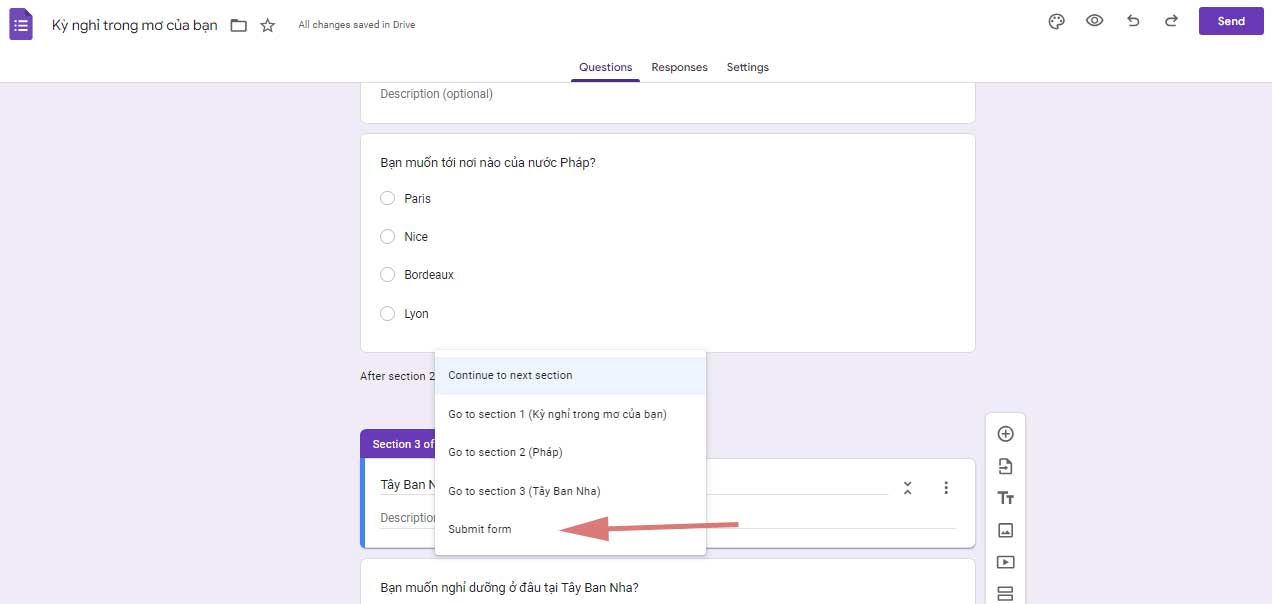Add a question from side toolbar
This screenshot has height=604, width=1272.
[x=1005, y=434]
